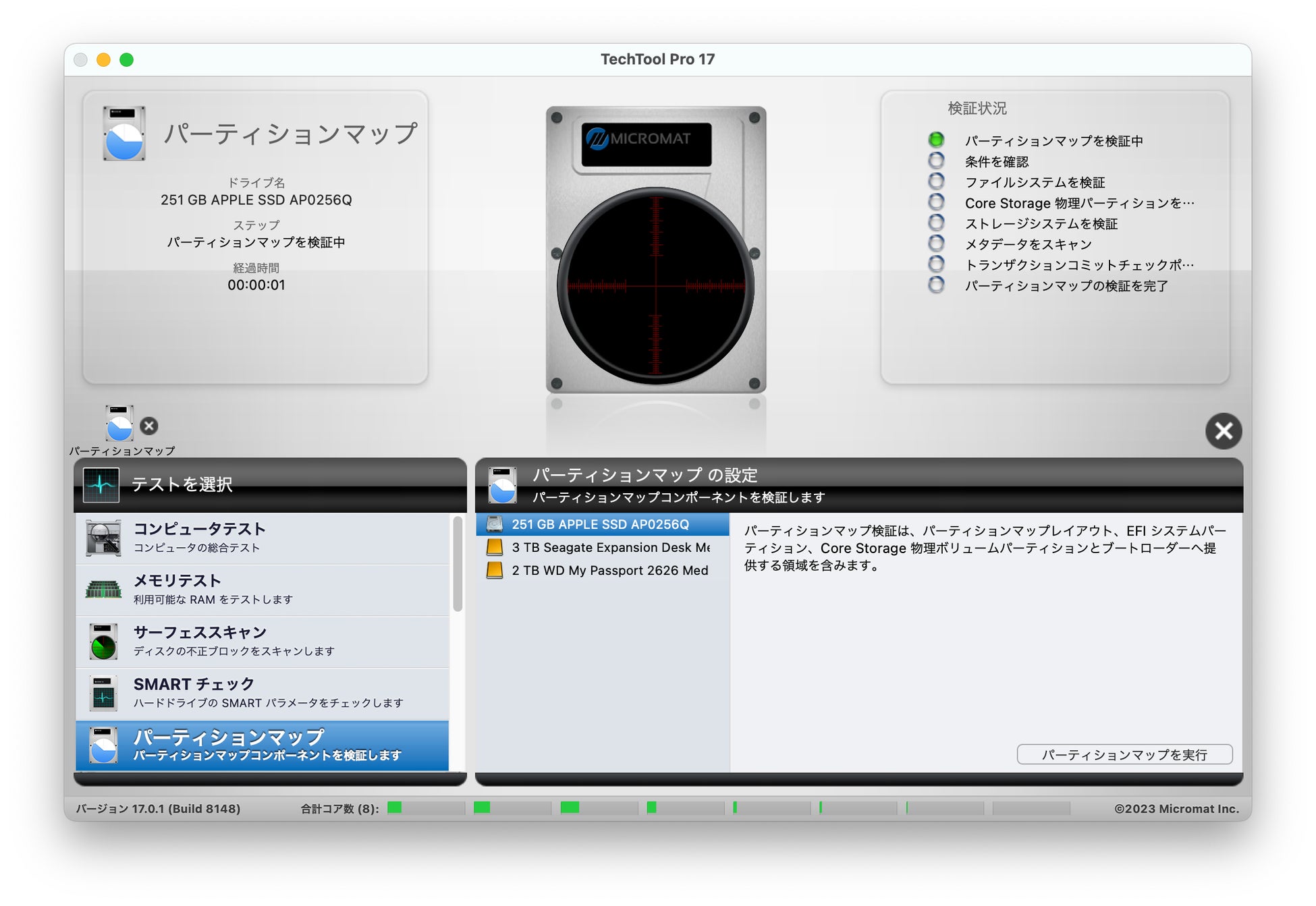Click the test list scrollbar
Image resolution: width=1316 pixels, height=906 pixels.
(458, 564)
